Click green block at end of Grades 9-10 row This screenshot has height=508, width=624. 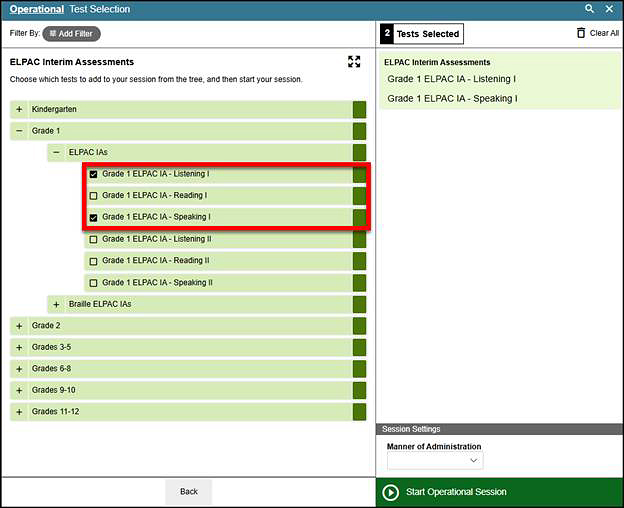(359, 390)
